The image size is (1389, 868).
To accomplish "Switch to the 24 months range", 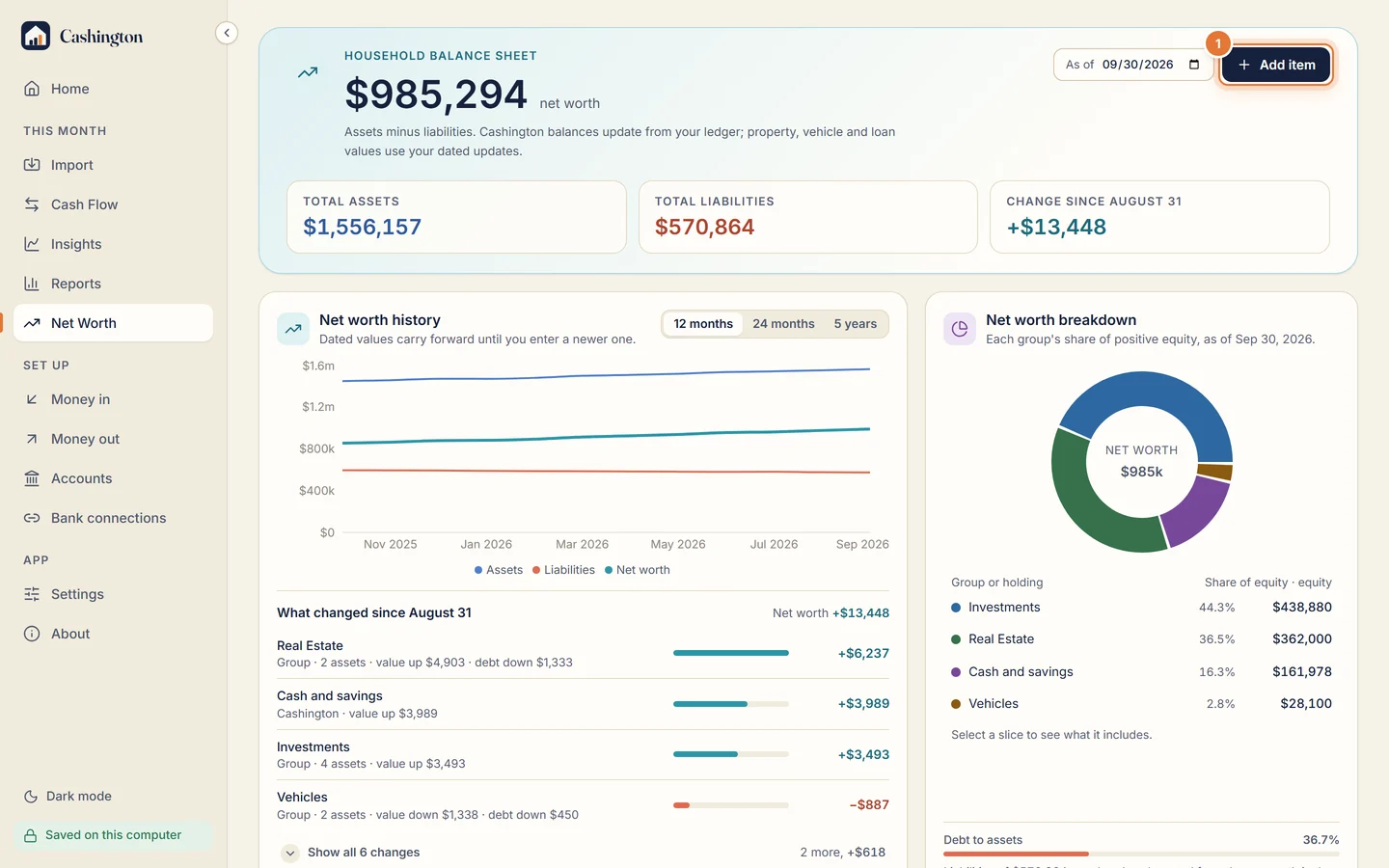I will click(783, 324).
